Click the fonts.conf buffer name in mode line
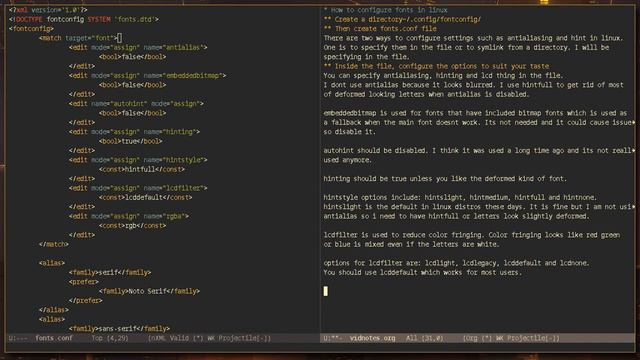This screenshot has width=640, height=360. [54, 338]
